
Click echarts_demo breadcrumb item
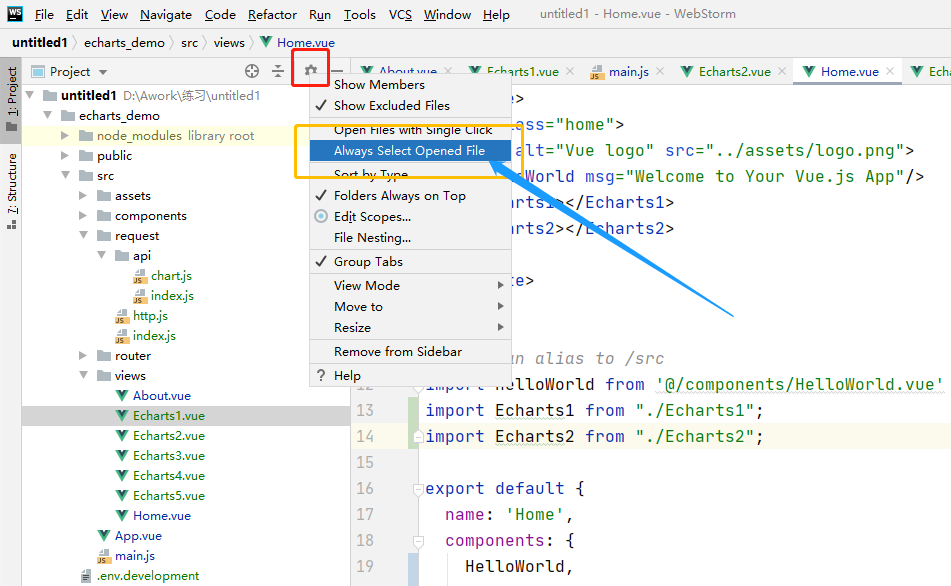click(x=124, y=42)
